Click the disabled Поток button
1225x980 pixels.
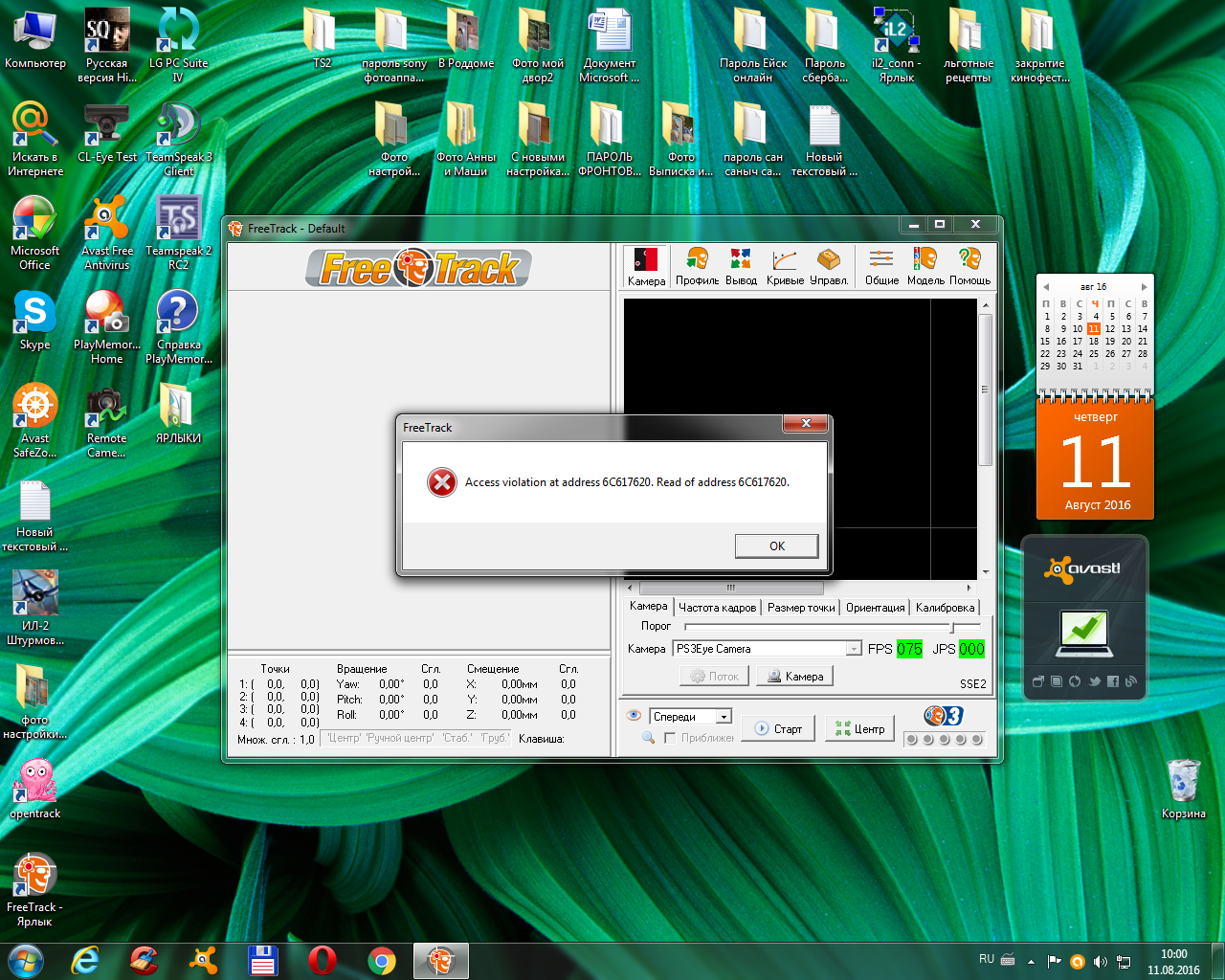[714, 676]
